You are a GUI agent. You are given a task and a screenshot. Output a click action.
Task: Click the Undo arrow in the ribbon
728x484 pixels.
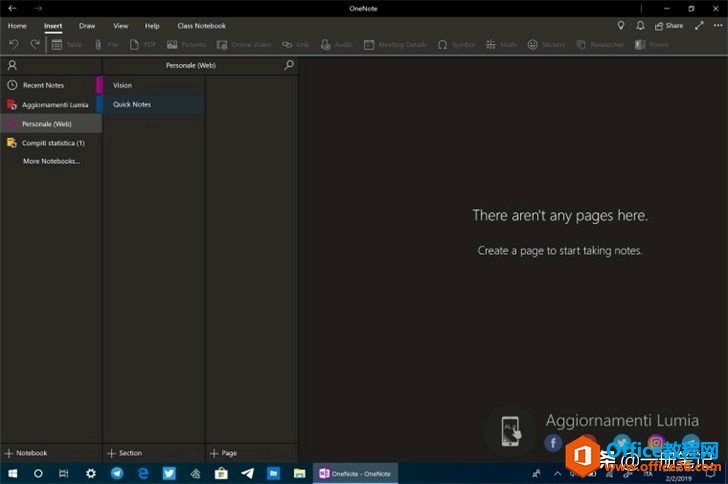[14, 44]
